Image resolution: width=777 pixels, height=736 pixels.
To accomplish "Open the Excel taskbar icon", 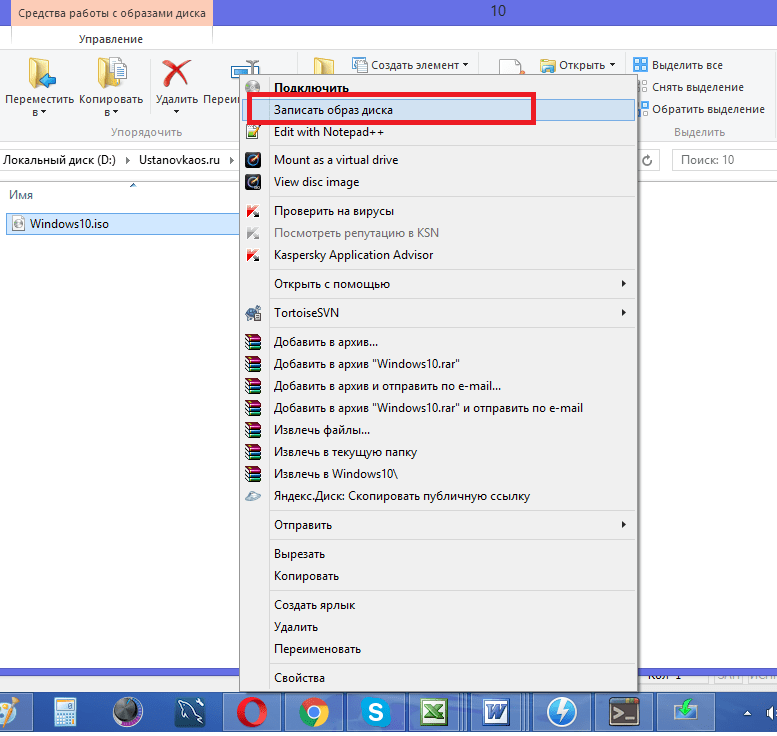I will pyautogui.click(x=435, y=712).
